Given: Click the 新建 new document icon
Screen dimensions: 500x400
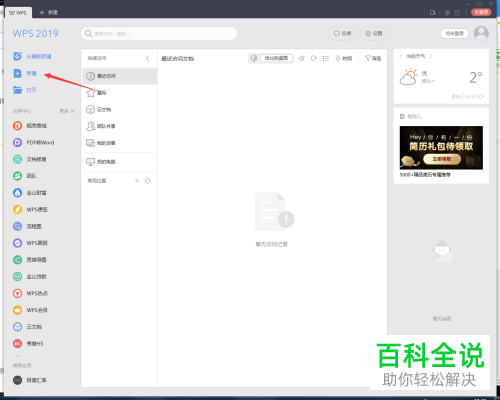Looking at the screenshot, I should (17, 73).
